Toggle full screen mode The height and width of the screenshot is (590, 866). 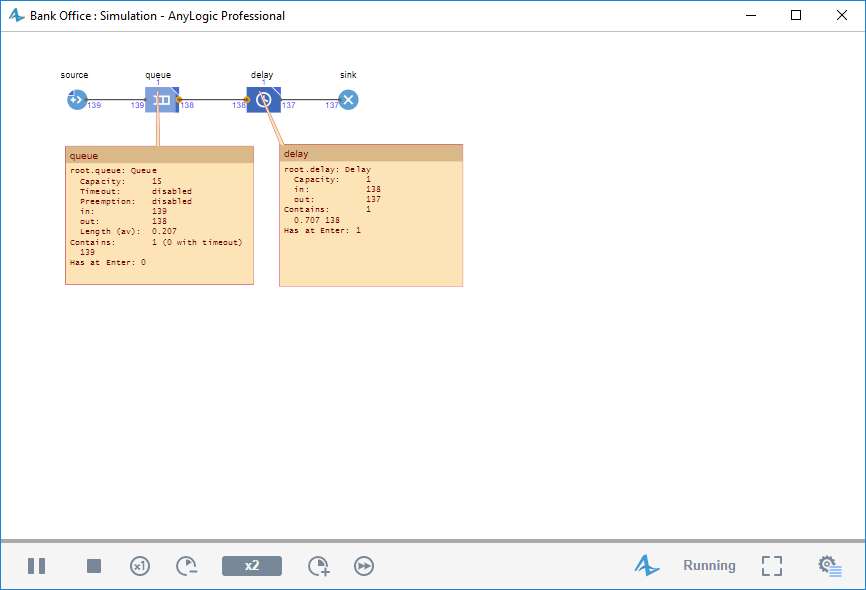772,566
